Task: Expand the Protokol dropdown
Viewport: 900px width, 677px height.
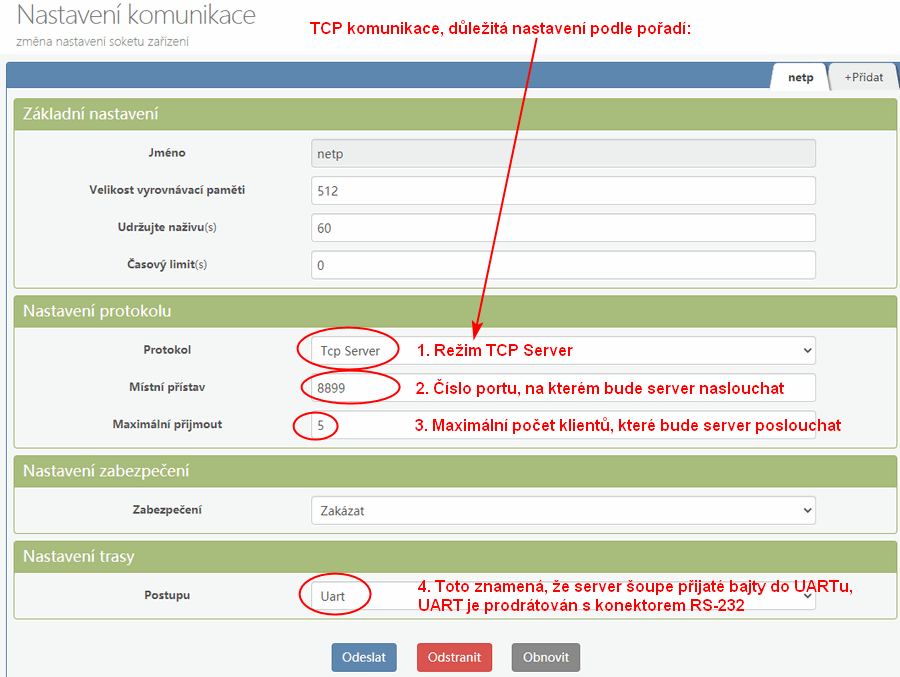Action: click(563, 350)
